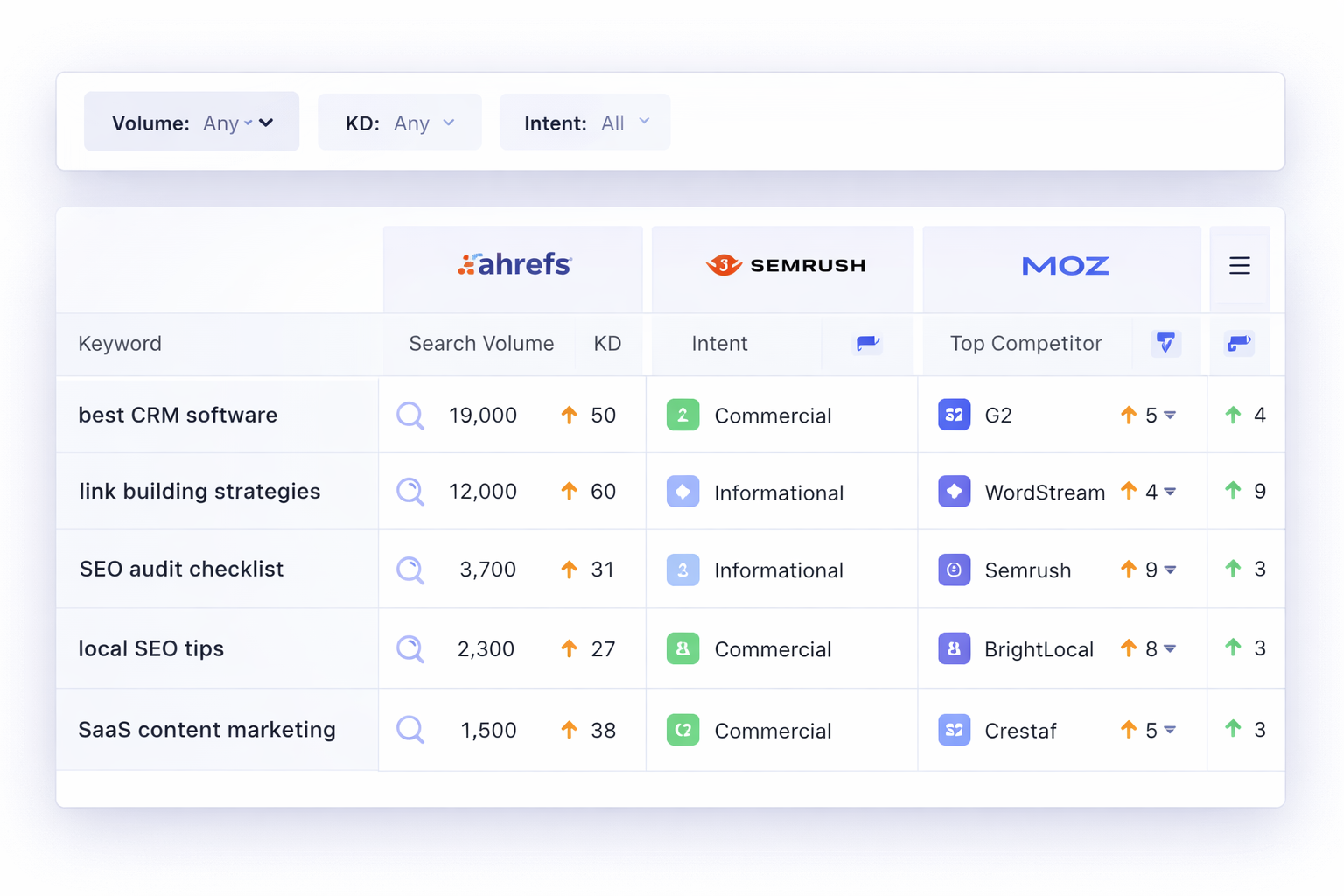Click the Crestaf competitor icon
Viewport: 1344px width, 896px height.
point(955,730)
